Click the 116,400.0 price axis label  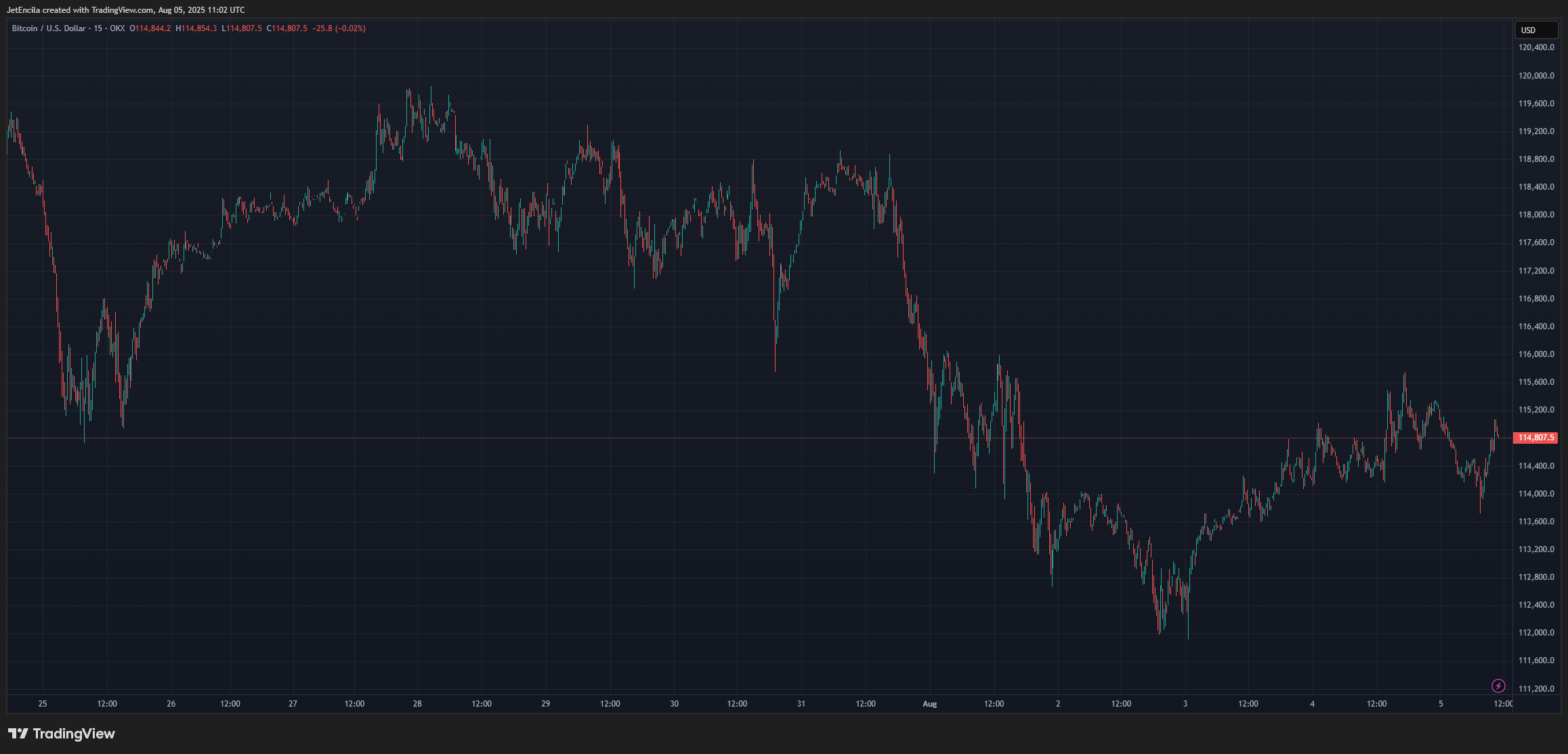click(x=1536, y=327)
